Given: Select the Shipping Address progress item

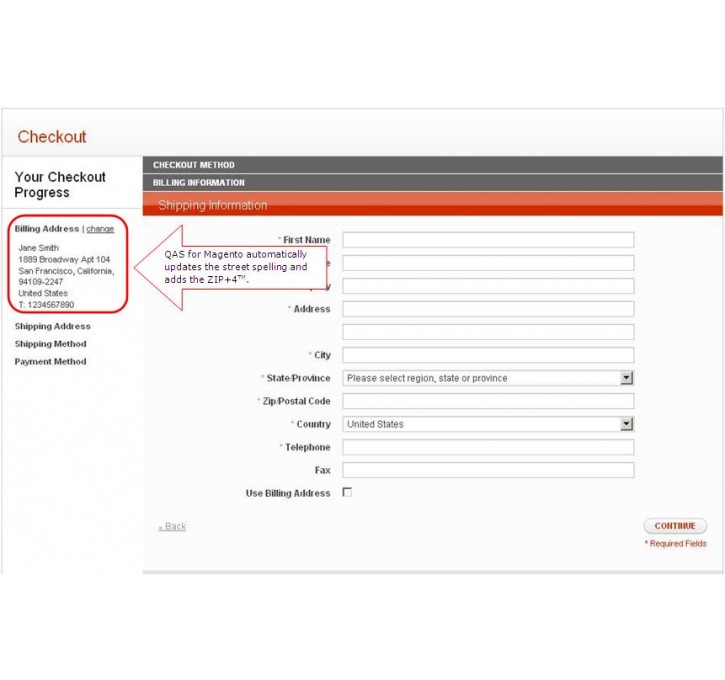Looking at the screenshot, I should (53, 326).
